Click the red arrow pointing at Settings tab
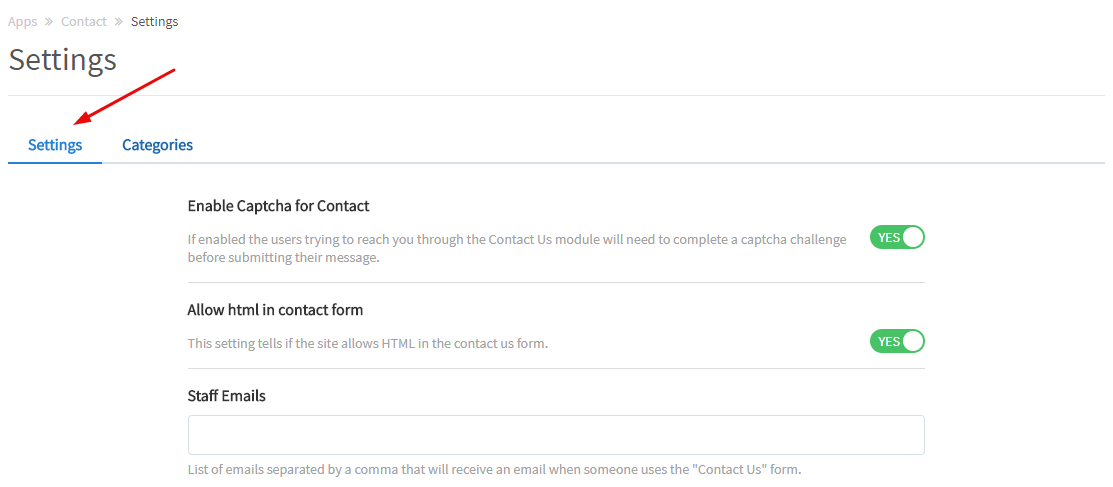The height and width of the screenshot is (487, 1113). point(125,97)
